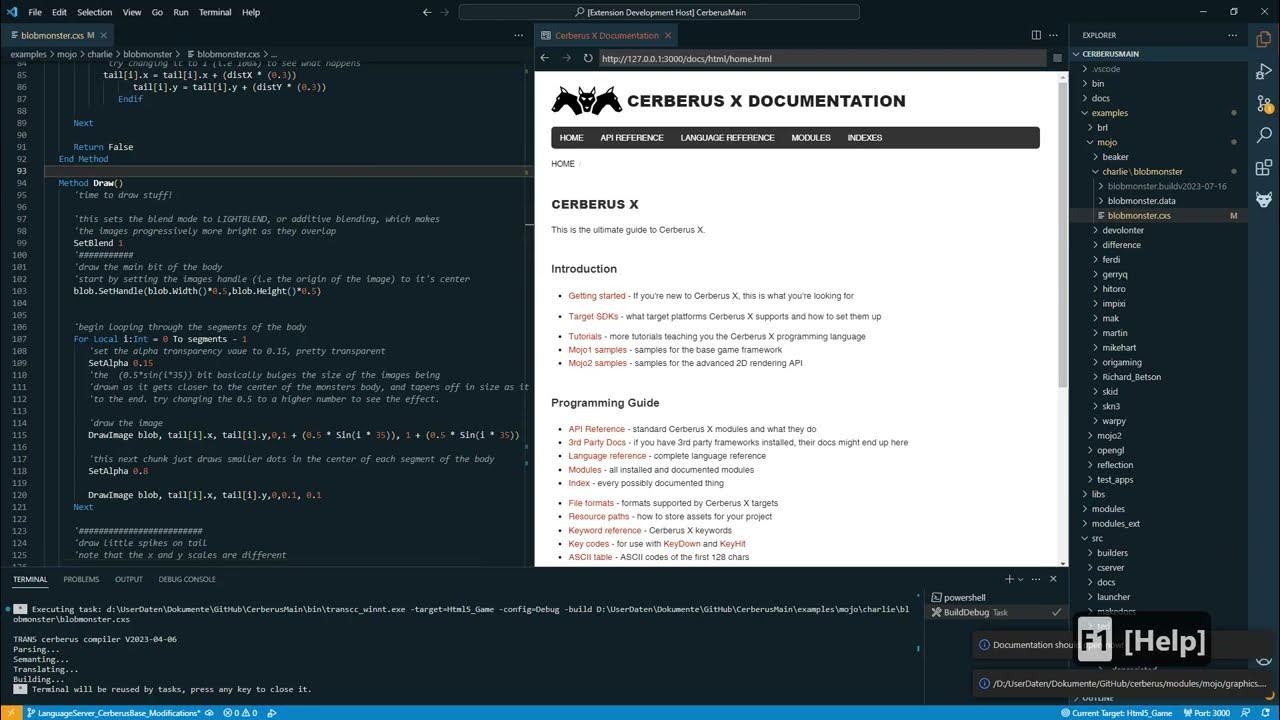Click API REFERENCE in documentation navbar
Viewport: 1280px width, 720px height.
tap(631, 138)
